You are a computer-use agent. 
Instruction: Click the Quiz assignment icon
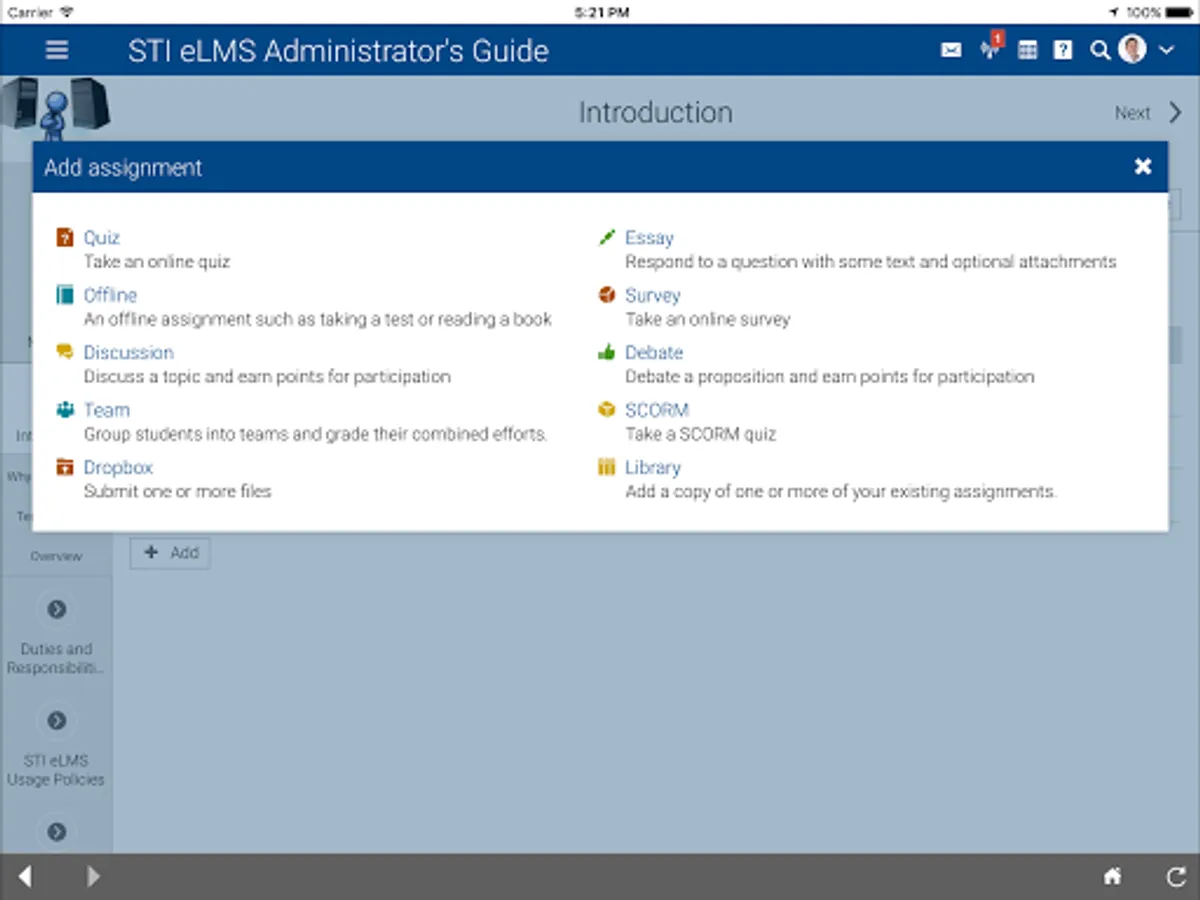click(x=65, y=237)
